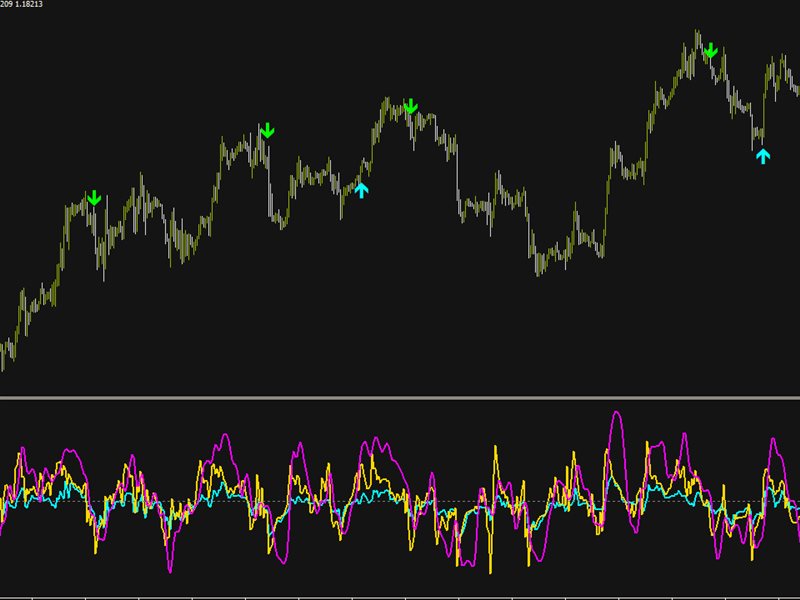Image resolution: width=800 pixels, height=600 pixels.
Task: Select the horizontal separator between chart and indicator
Action: pyautogui.click(x=400, y=397)
